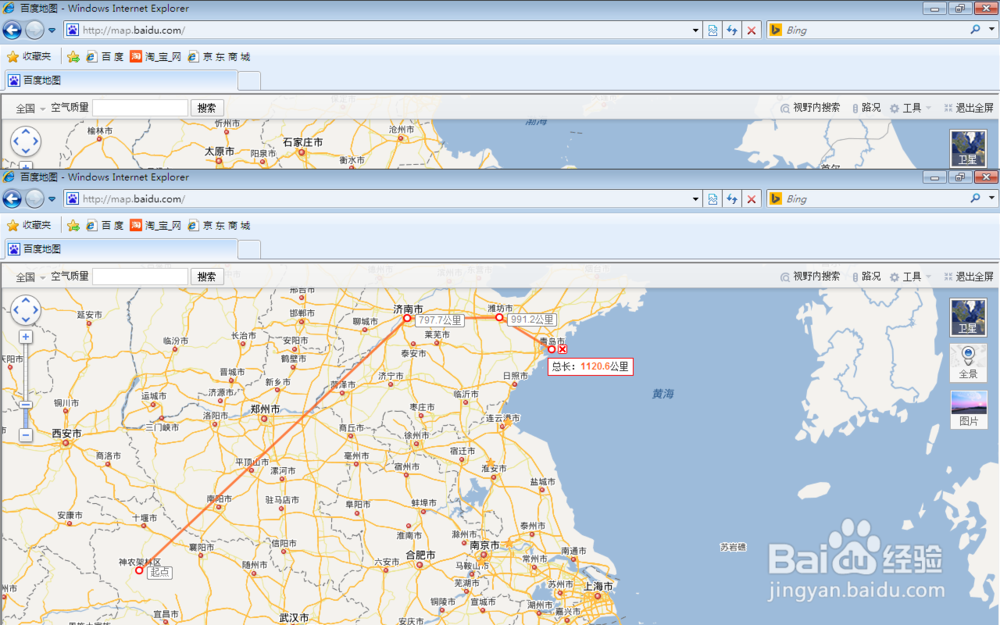Open the 京东商城 bookmark in the lower window
This screenshot has width=1000, height=625.
219,226
